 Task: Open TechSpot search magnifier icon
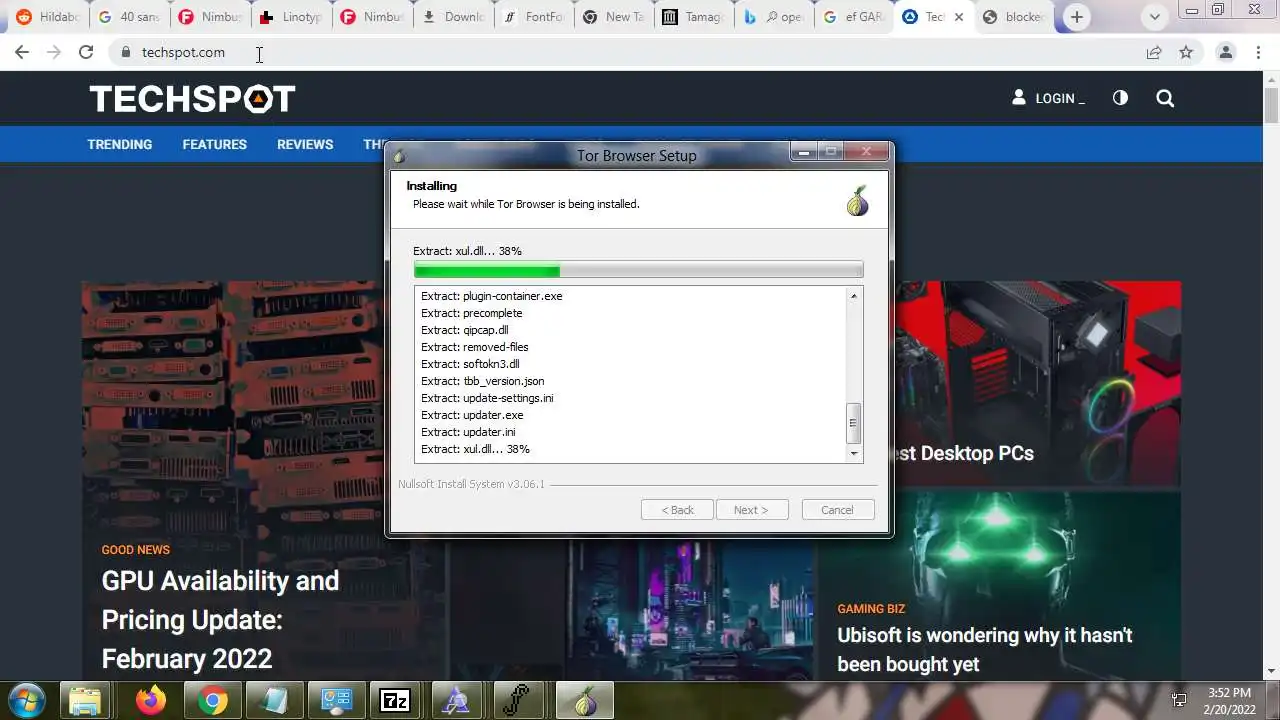1165,98
